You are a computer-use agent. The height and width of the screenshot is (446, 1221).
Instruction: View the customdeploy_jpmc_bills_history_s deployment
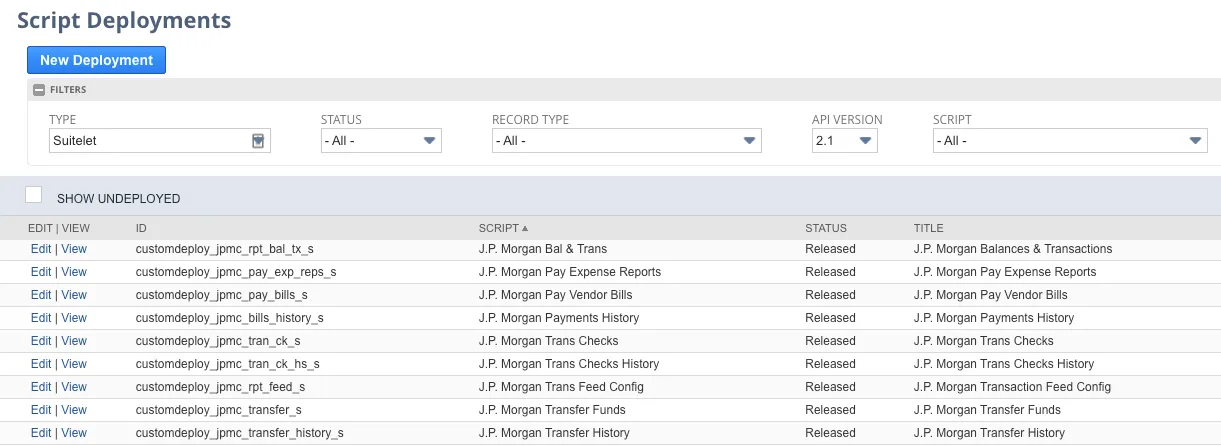74,318
